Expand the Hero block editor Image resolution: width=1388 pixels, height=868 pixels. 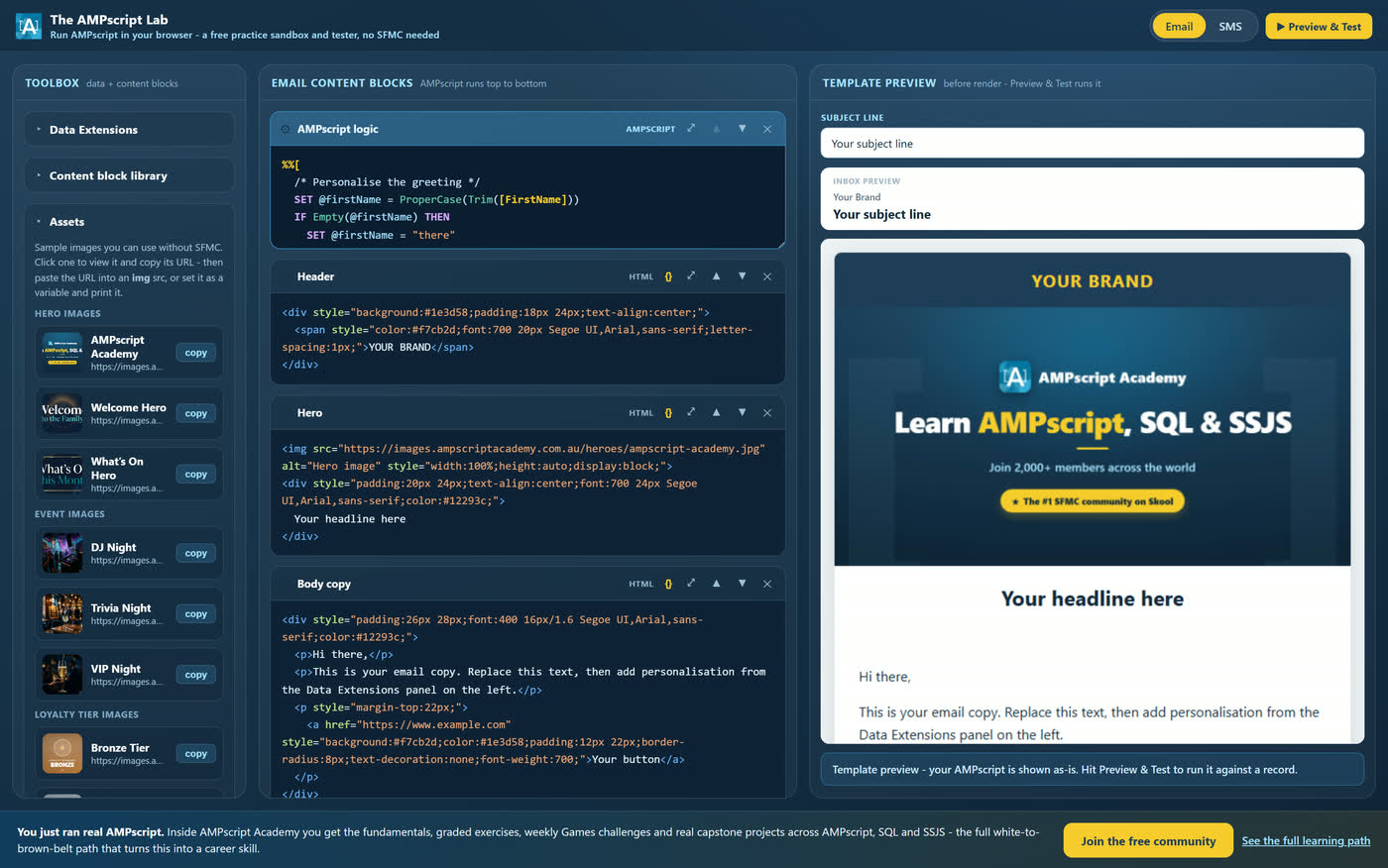point(691,412)
